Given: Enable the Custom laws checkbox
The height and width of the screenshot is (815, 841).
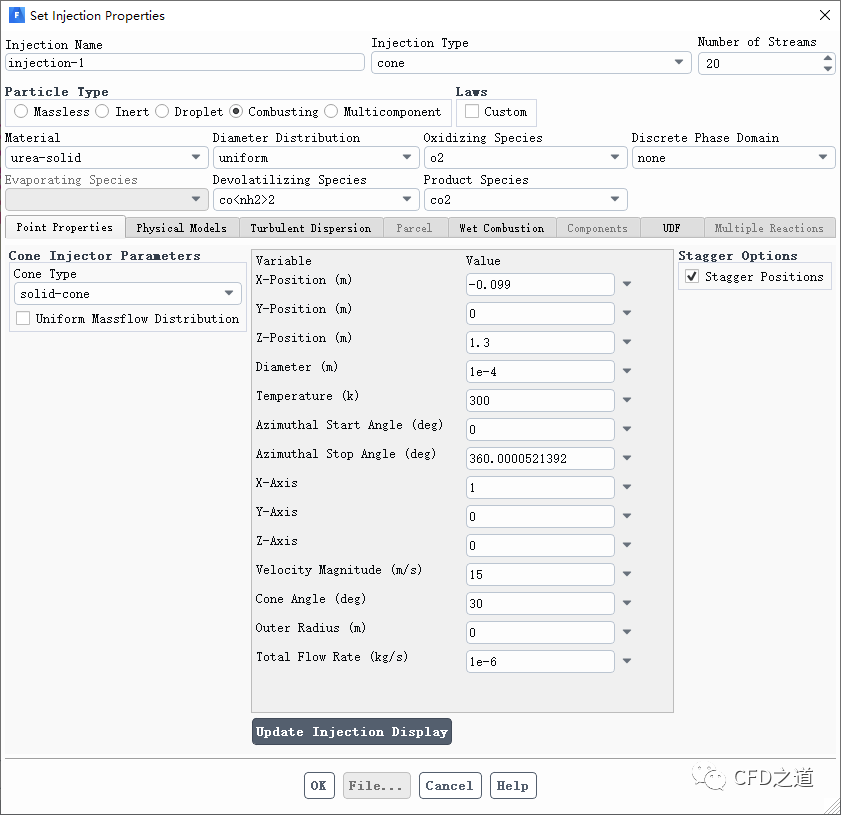Looking at the screenshot, I should tap(472, 112).
